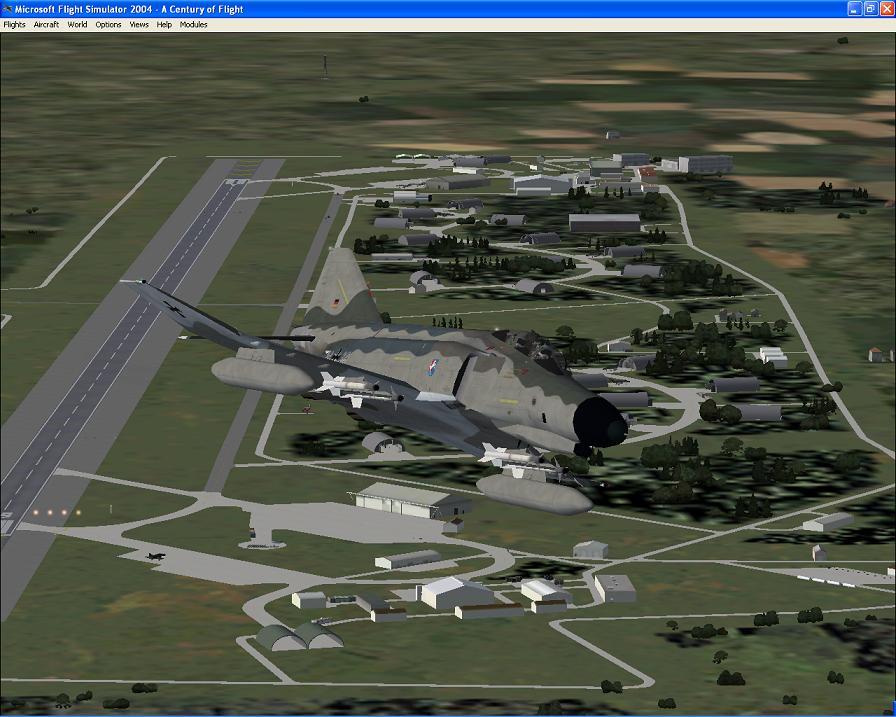Open the World menu
Image resolution: width=896 pixels, height=717 pixels.
pyautogui.click(x=77, y=25)
